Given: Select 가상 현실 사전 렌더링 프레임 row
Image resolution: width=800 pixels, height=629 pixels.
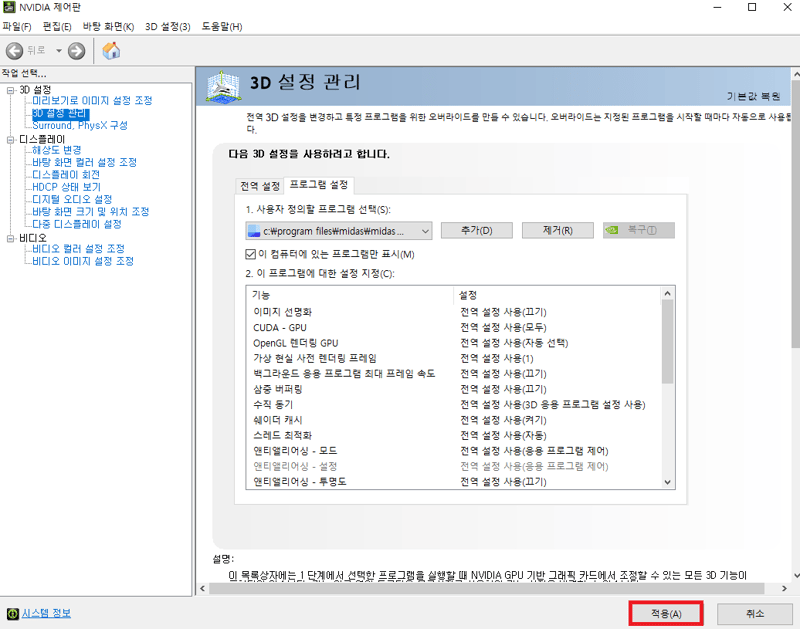Looking at the screenshot, I should click(454, 359).
